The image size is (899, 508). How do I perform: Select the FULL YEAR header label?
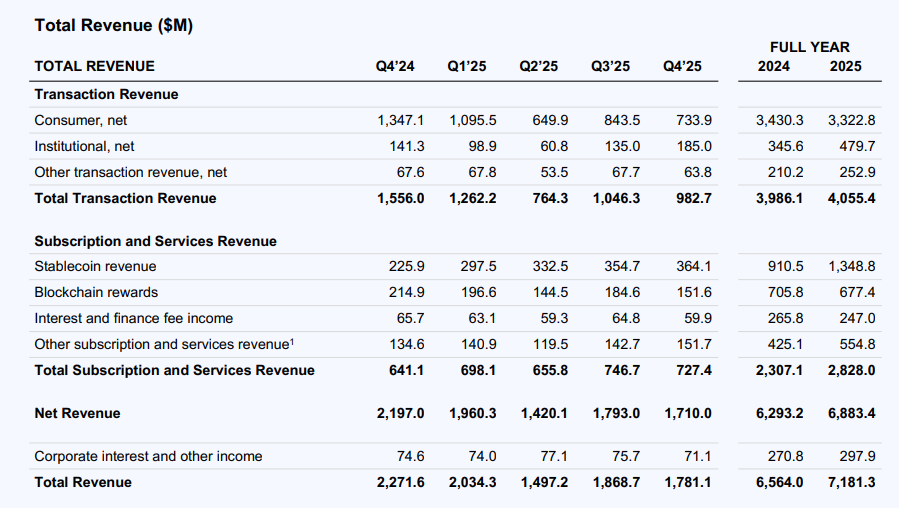pyautogui.click(x=809, y=47)
